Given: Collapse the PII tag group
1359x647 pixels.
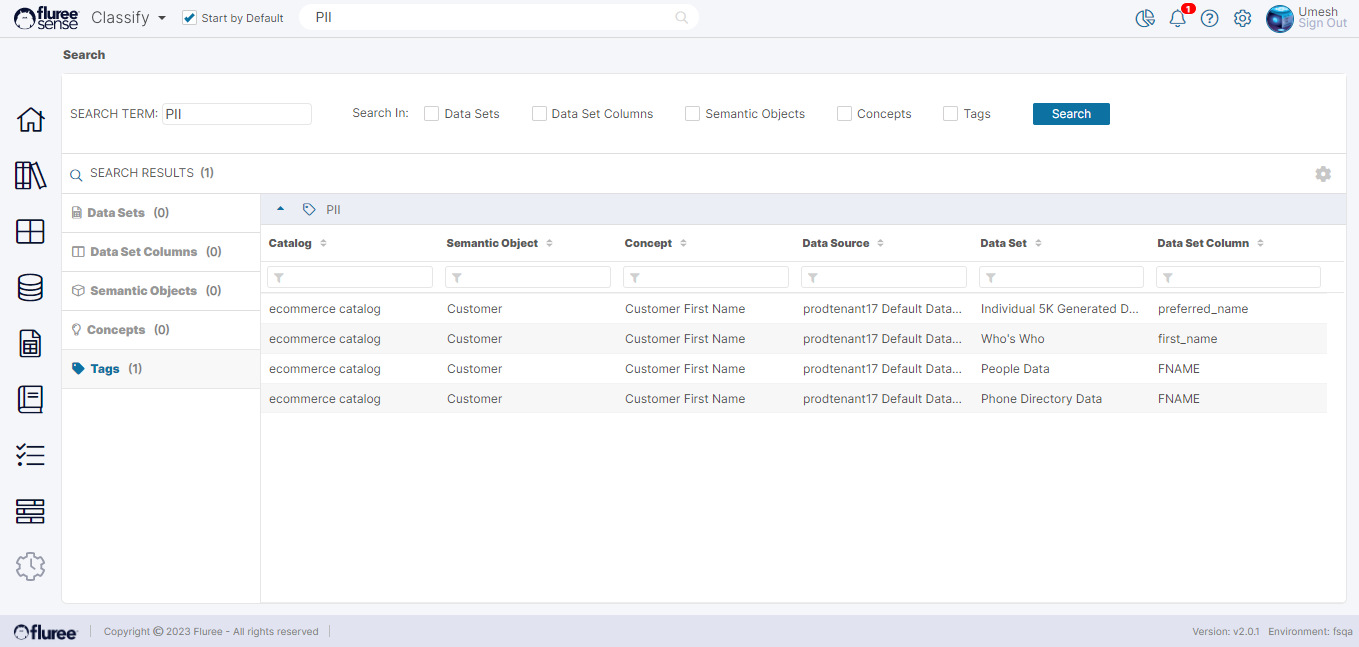Looking at the screenshot, I should click(x=280, y=210).
